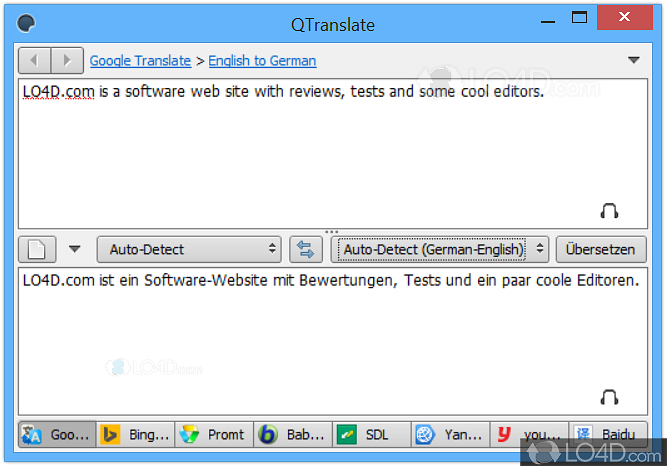Open the source language Auto-Detect dropdown

[x=189, y=249]
